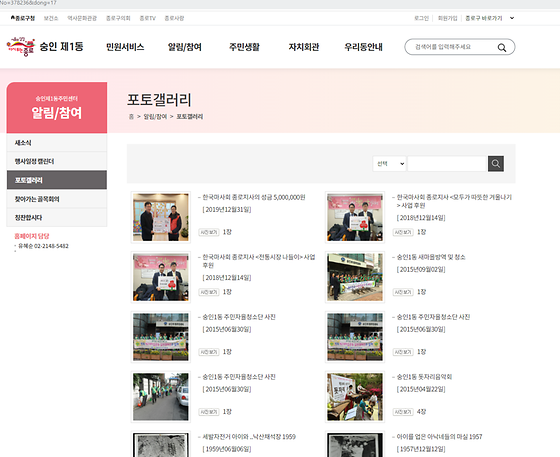Screen dimensions: 560x457
Task: Open the post 숭인1동 뜻자리음악회
Action: point(424,377)
